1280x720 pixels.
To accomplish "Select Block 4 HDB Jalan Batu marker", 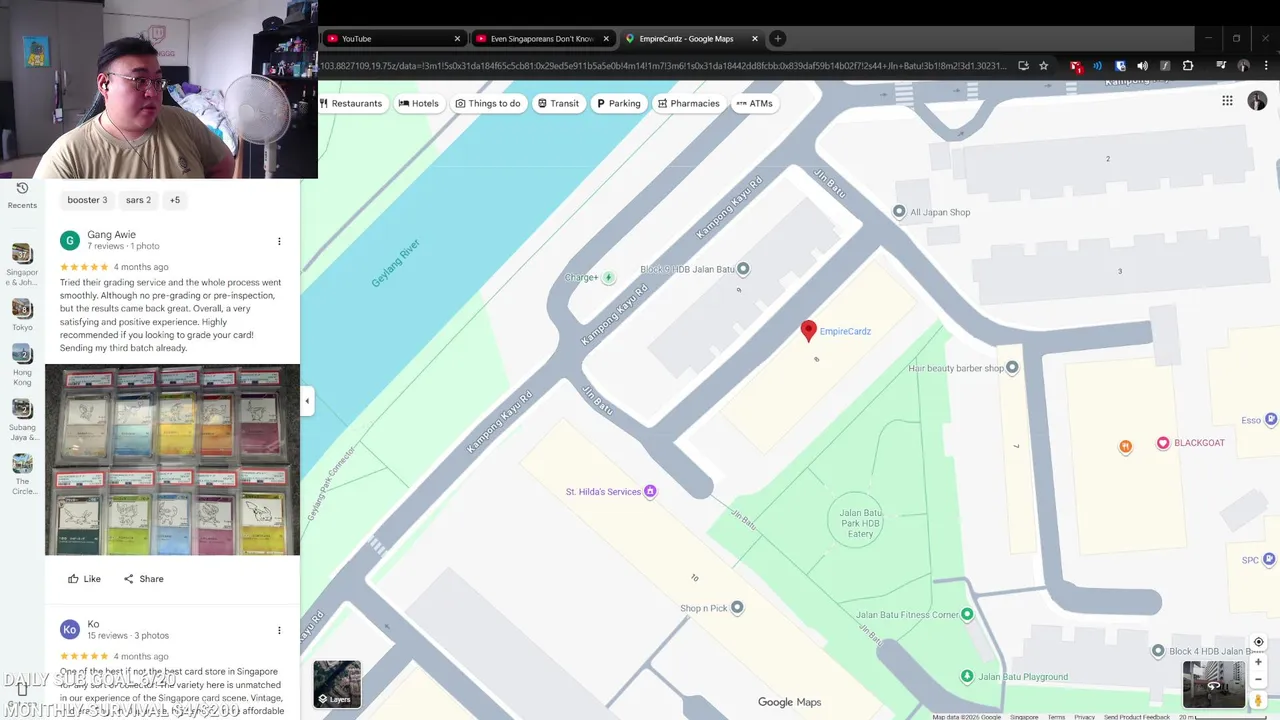I will (1158, 651).
